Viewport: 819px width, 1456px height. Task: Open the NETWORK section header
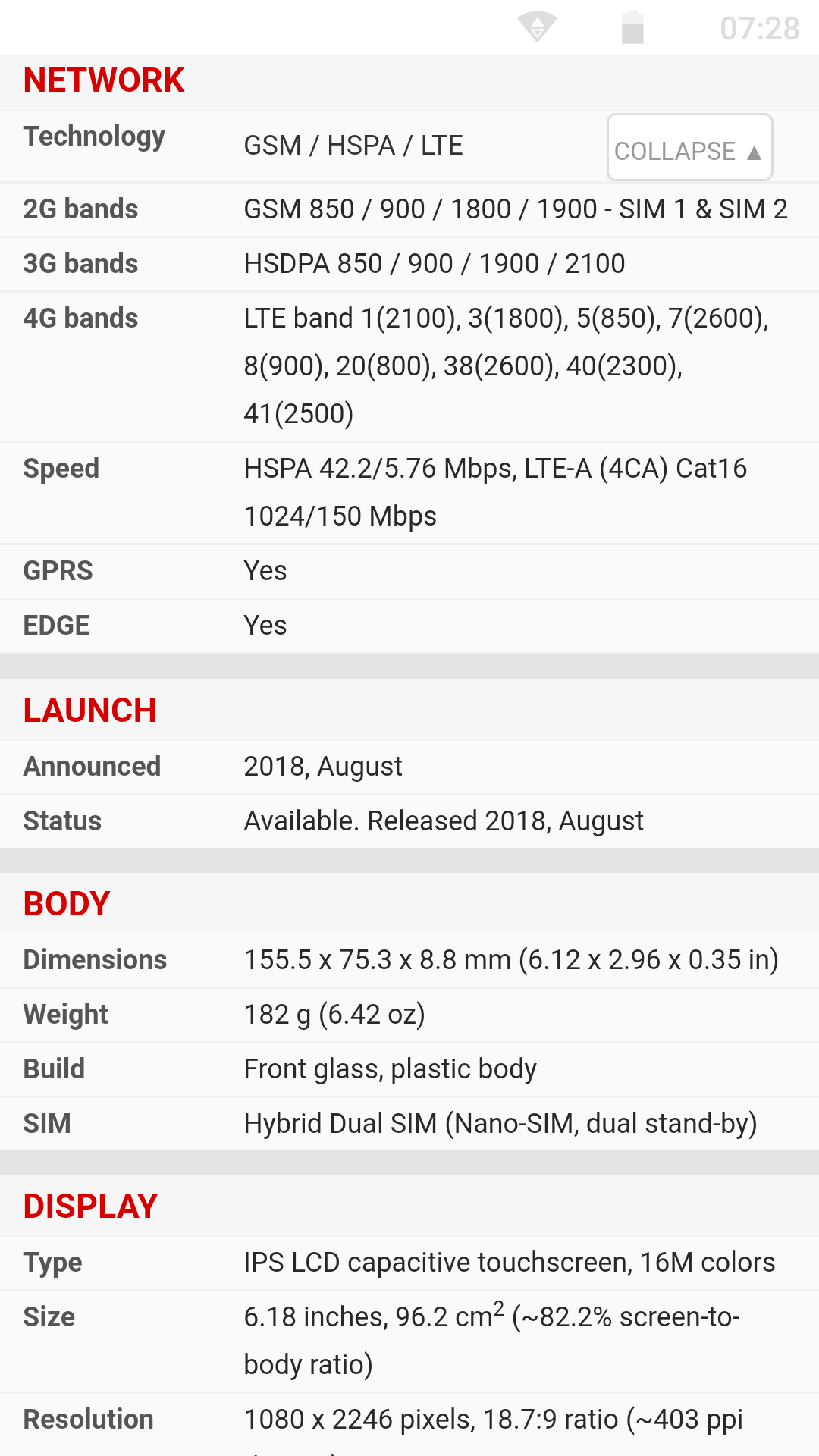pos(104,80)
